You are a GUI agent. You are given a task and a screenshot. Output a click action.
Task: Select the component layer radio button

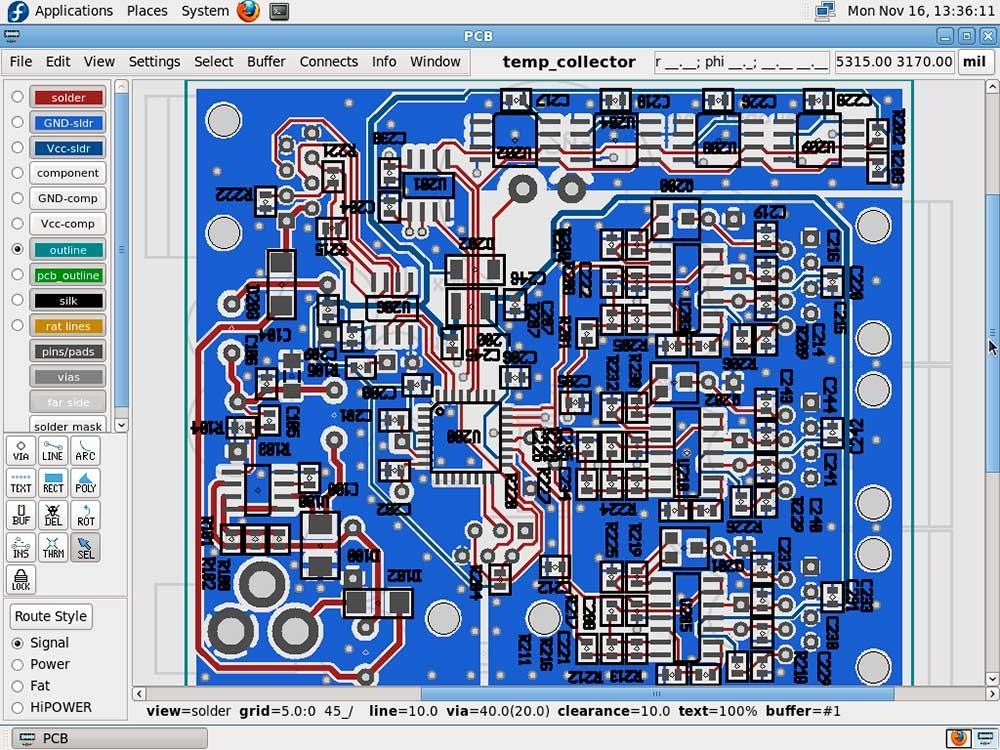click(17, 173)
